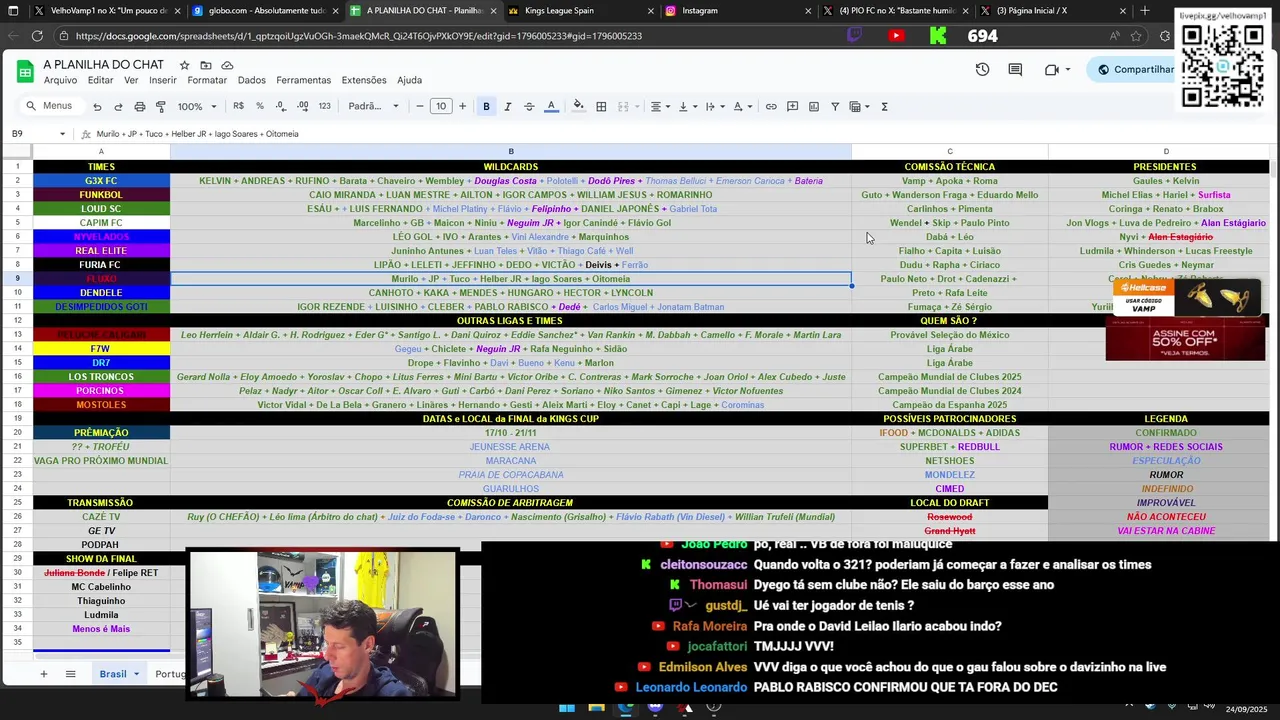The width and height of the screenshot is (1280, 720).
Task: Open the comments panel icon
Action: coord(1015,69)
